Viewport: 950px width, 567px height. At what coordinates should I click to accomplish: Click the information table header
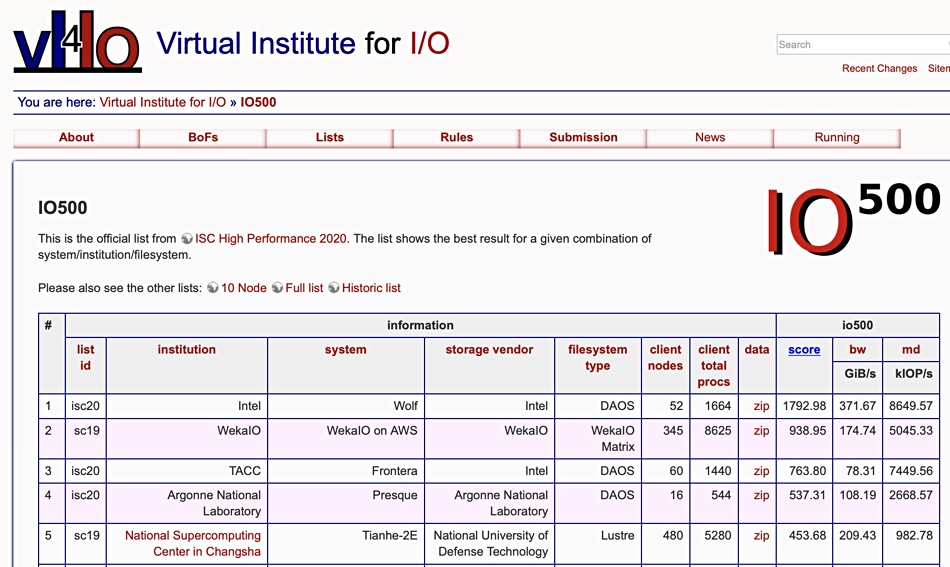(420, 325)
